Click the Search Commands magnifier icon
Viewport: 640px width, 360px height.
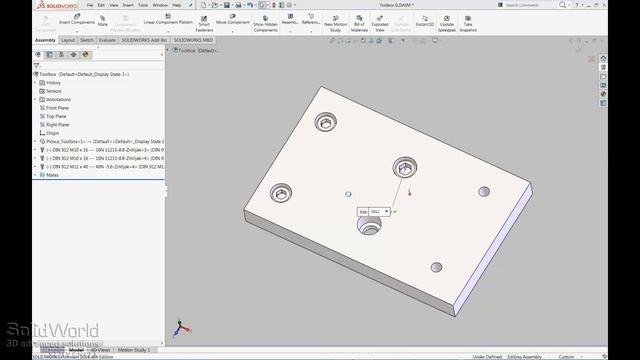coord(562,5)
